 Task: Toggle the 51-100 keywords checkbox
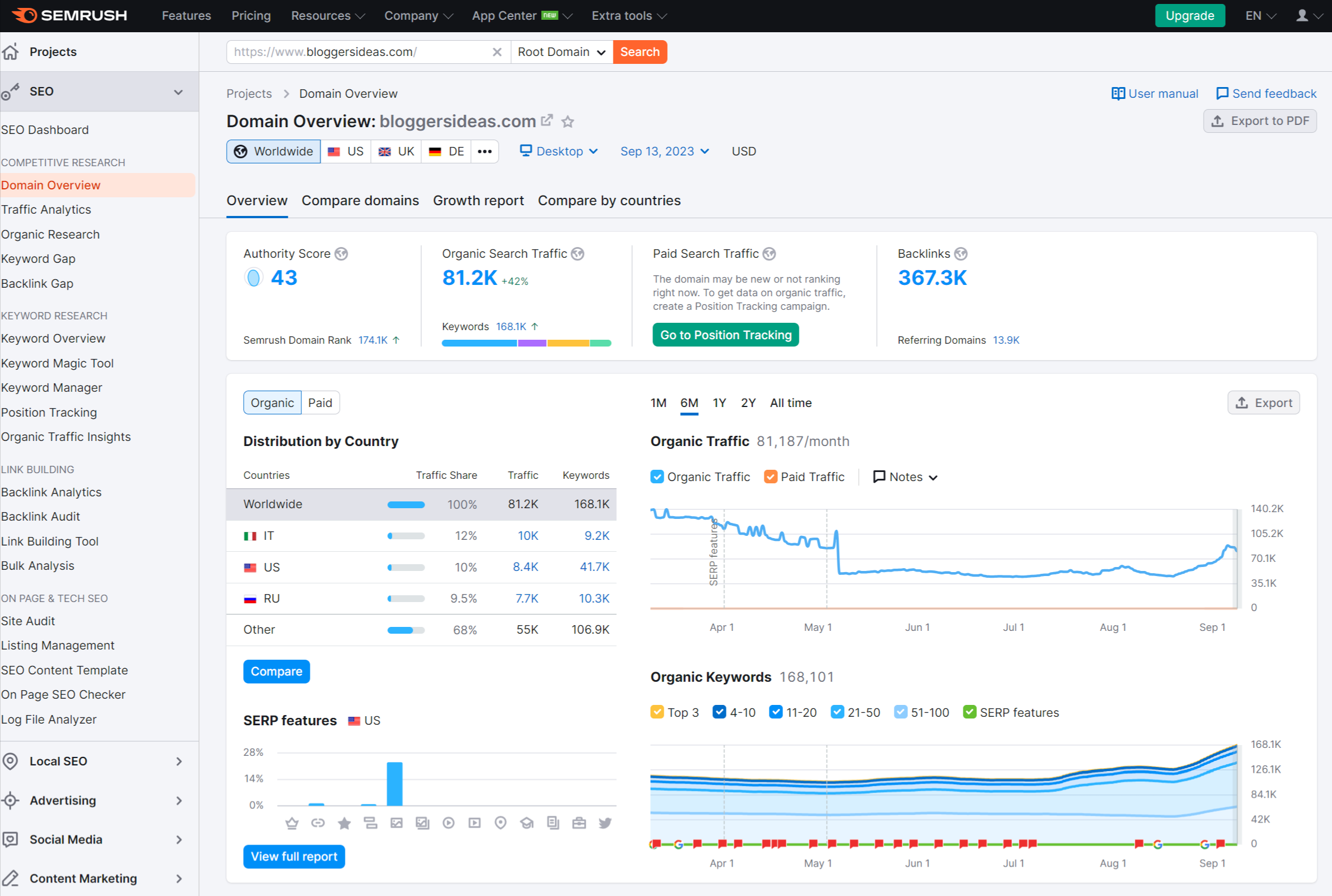(x=901, y=712)
